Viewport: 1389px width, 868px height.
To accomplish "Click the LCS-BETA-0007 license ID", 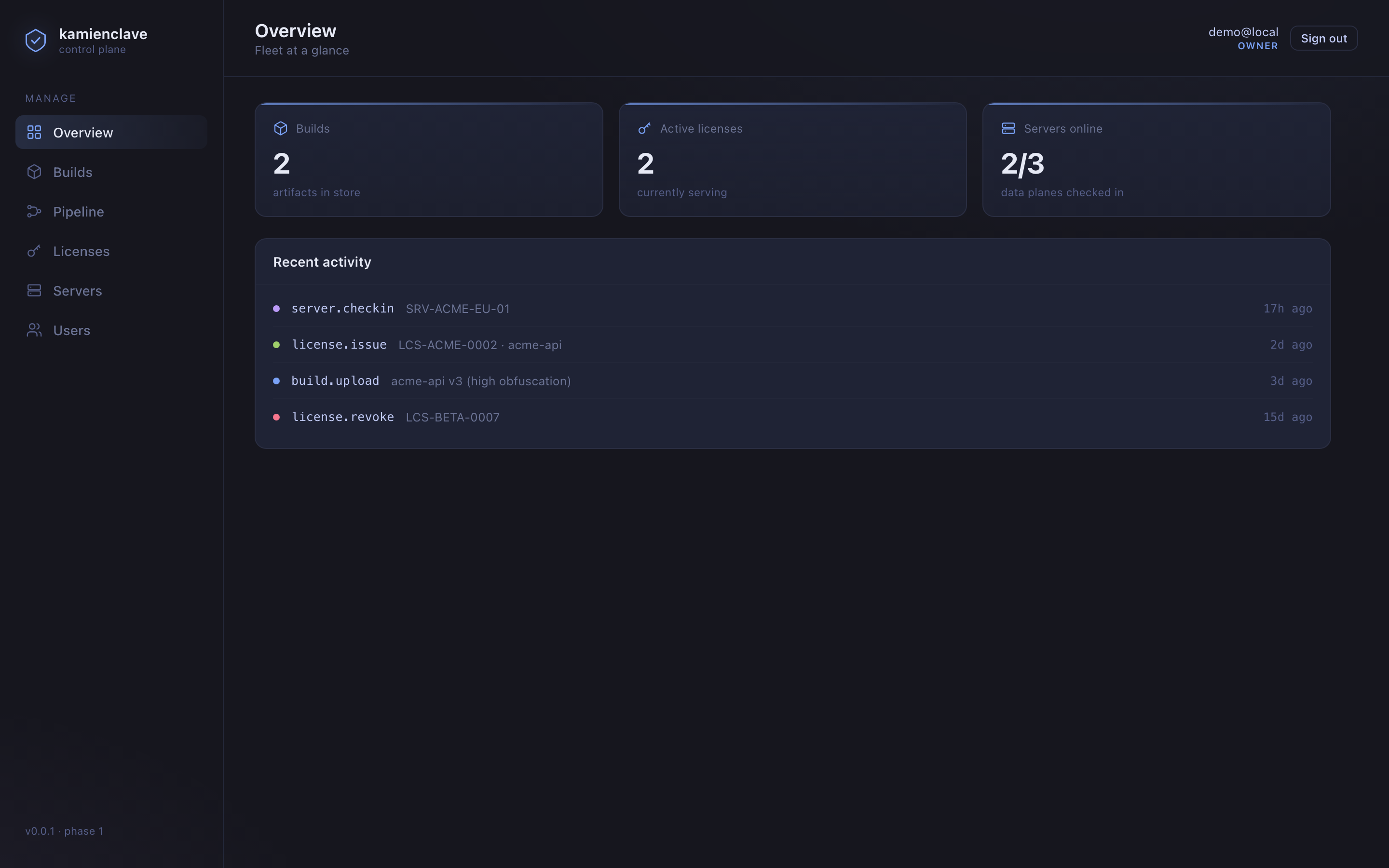I will [453, 417].
